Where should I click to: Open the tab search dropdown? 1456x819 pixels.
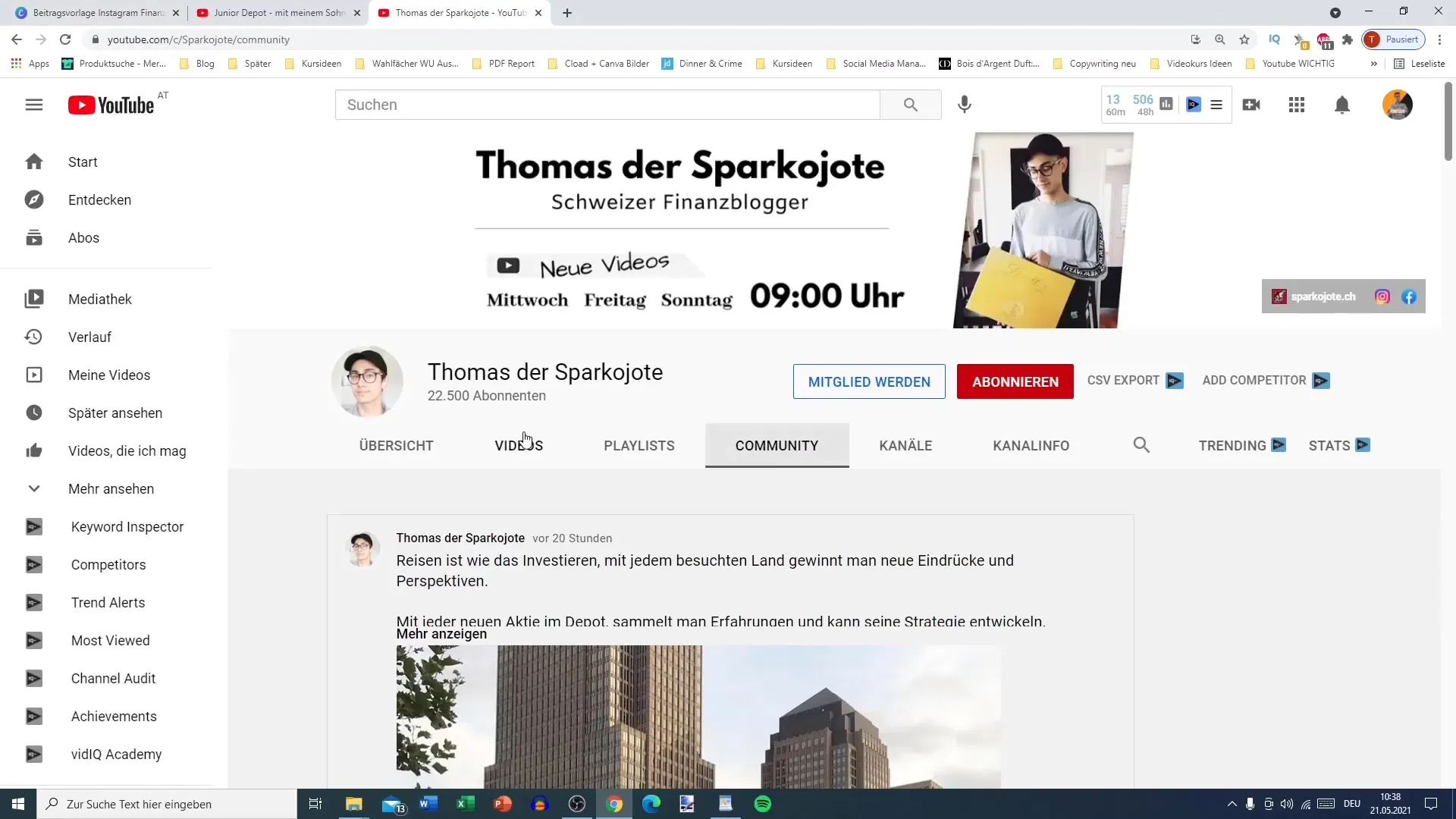(1335, 13)
